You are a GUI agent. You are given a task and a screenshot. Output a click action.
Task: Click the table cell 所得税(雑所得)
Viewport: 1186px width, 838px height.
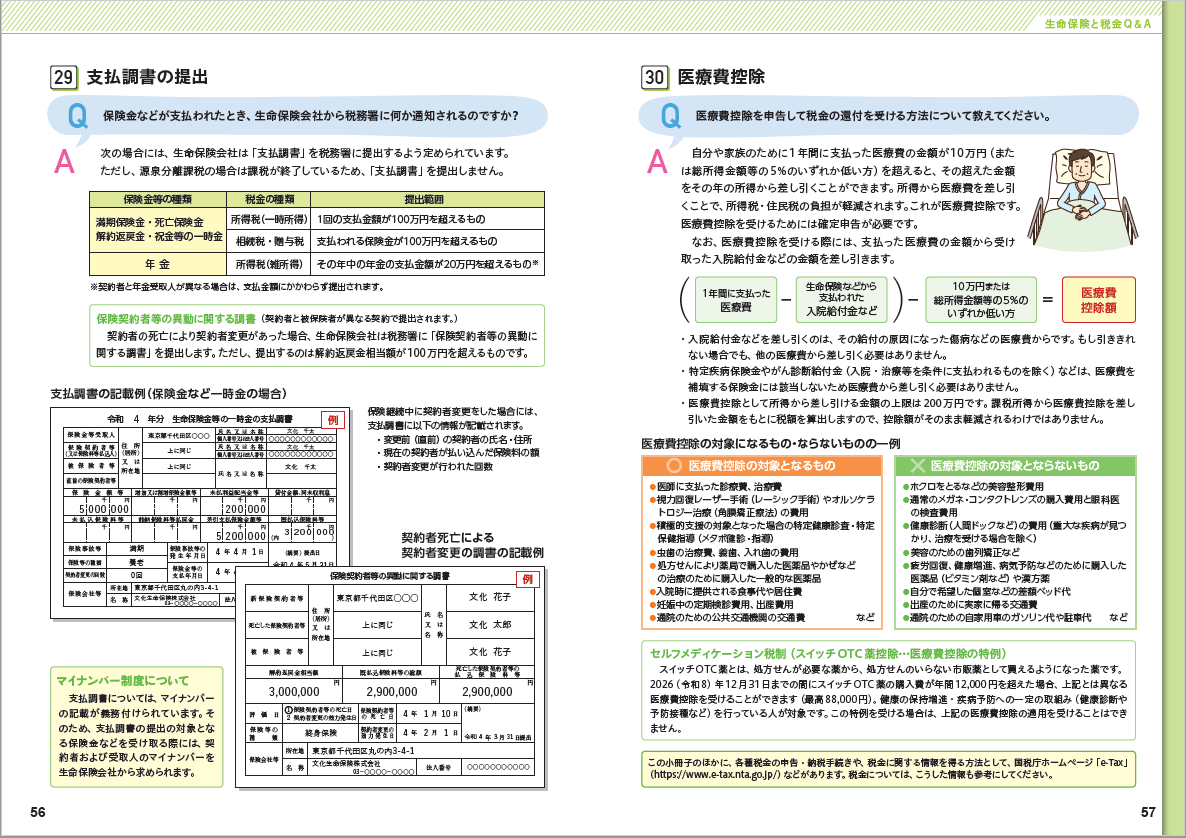click(x=269, y=264)
